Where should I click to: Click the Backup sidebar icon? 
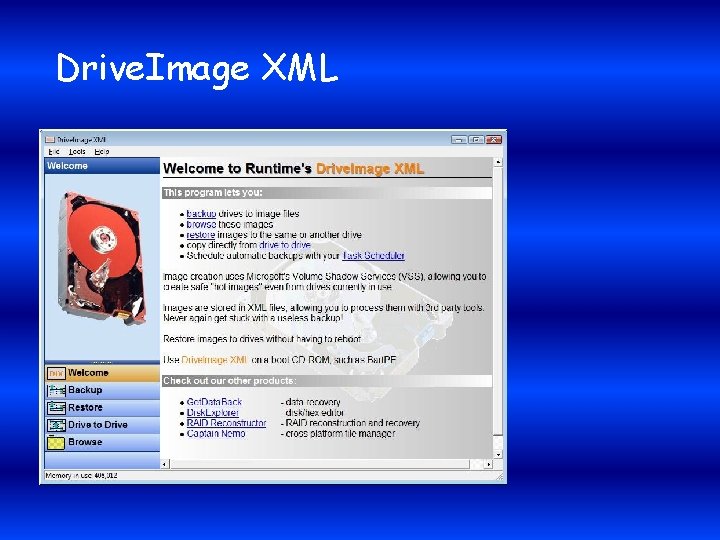[x=56, y=390]
